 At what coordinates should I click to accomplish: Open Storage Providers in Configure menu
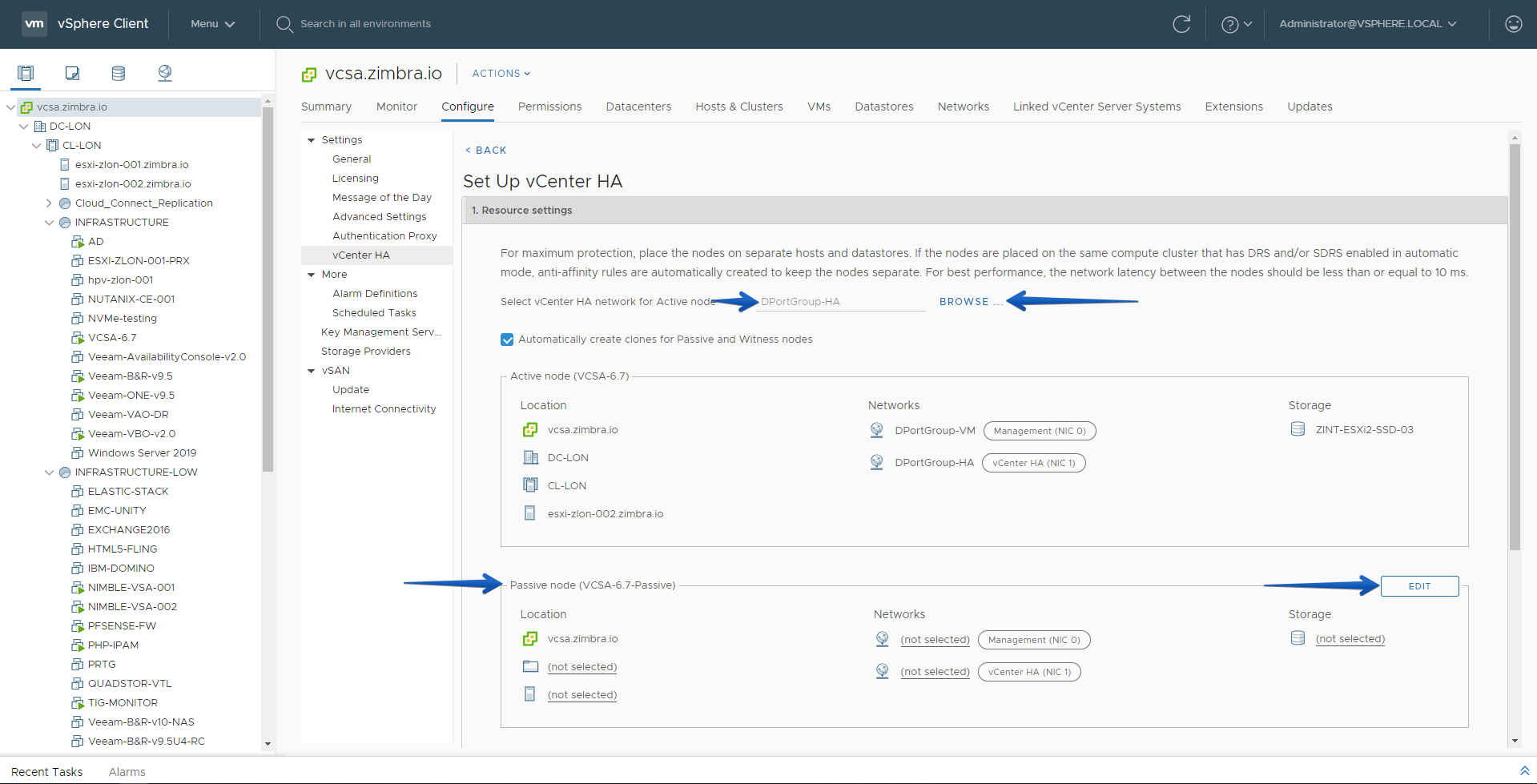[365, 352]
